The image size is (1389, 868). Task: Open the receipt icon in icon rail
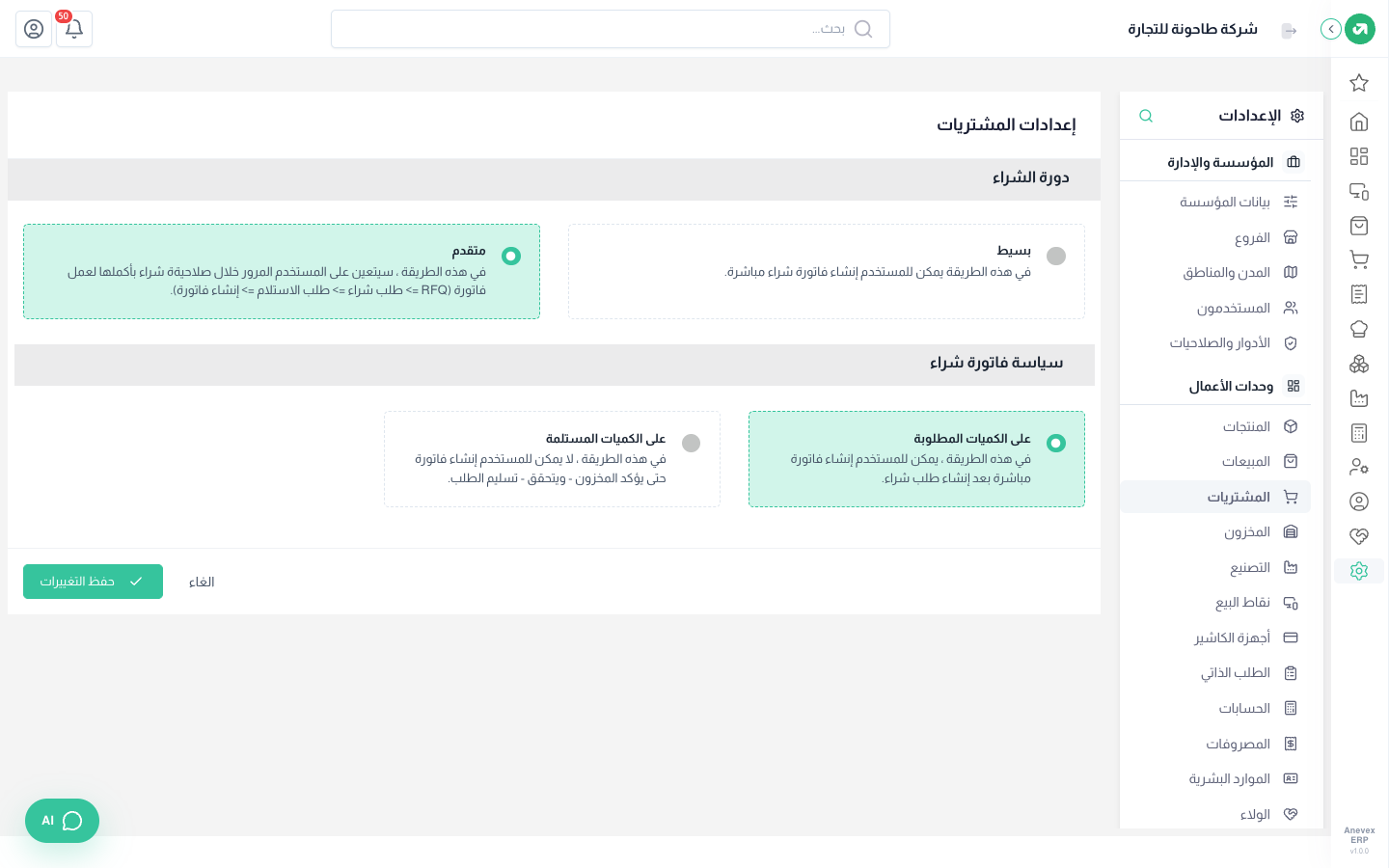[x=1359, y=294]
